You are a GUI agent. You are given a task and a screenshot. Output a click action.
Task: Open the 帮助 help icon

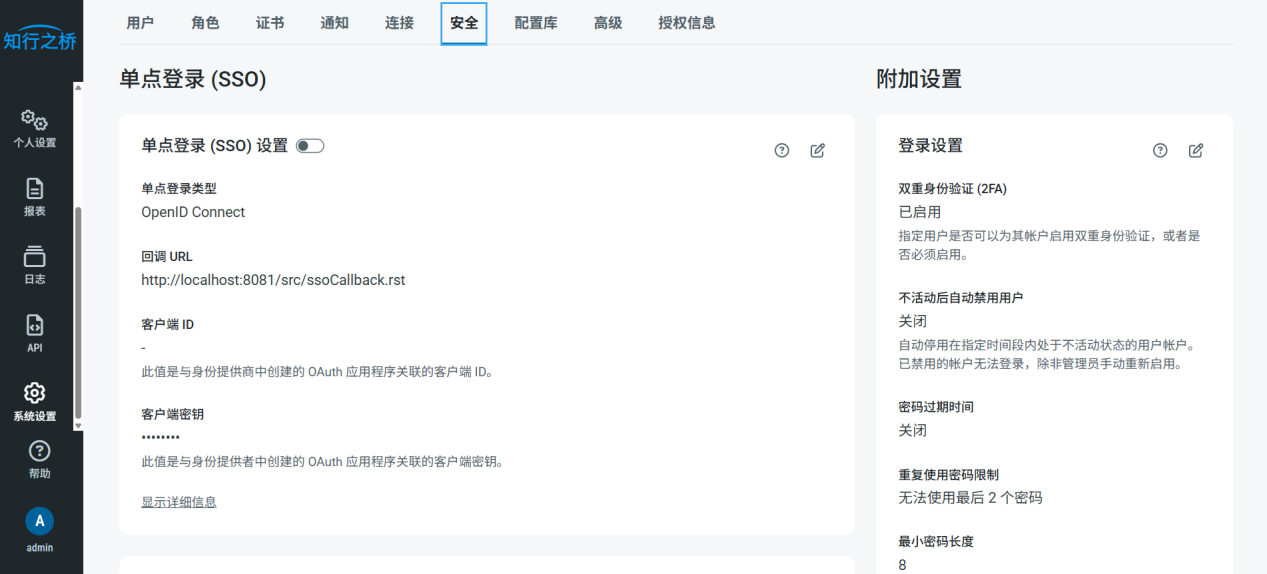point(39,459)
